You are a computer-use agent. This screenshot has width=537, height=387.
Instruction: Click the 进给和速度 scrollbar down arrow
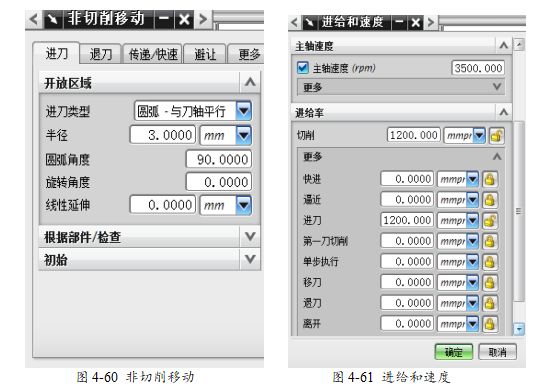[x=519, y=329]
